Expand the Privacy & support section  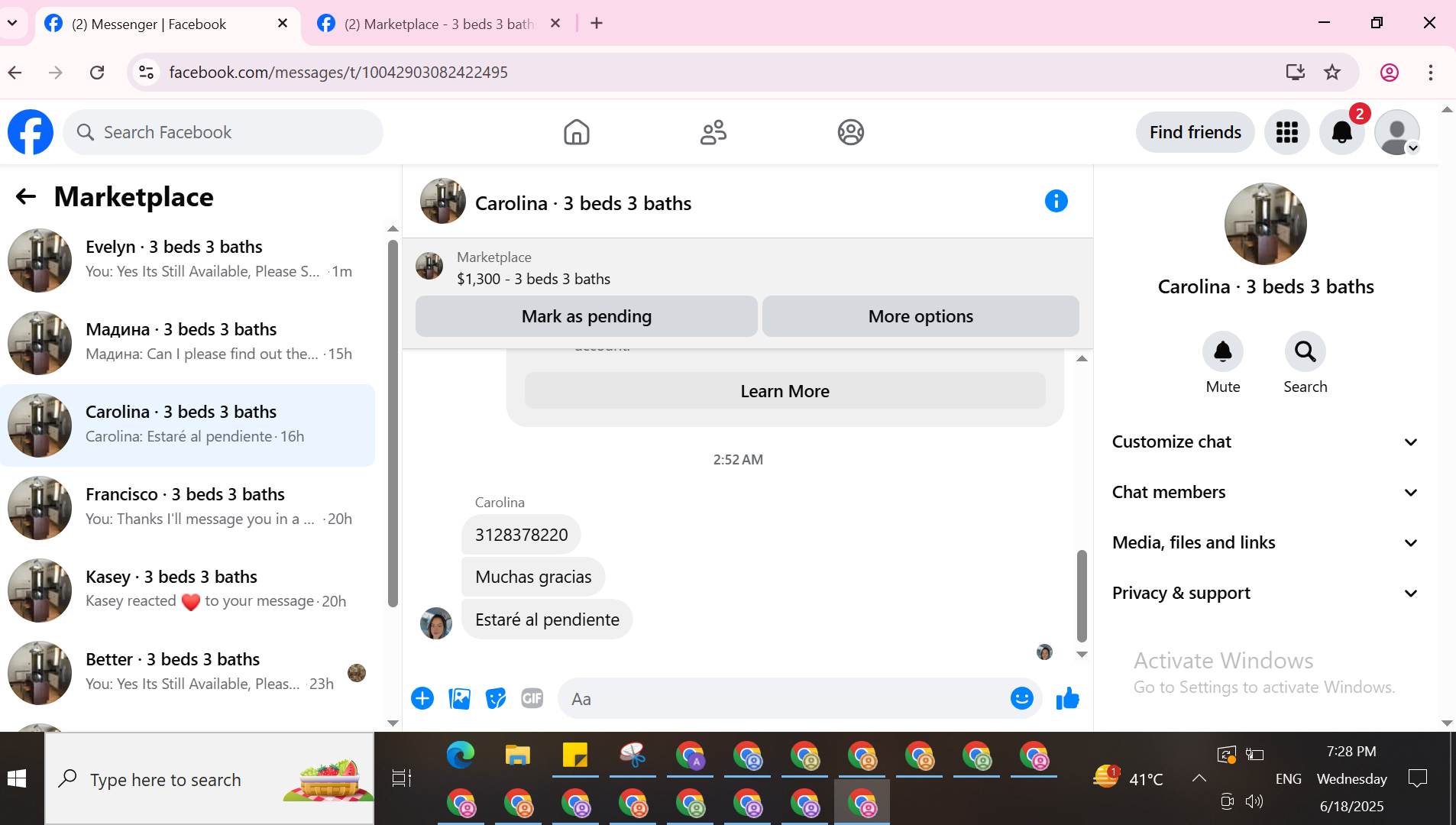point(1265,593)
